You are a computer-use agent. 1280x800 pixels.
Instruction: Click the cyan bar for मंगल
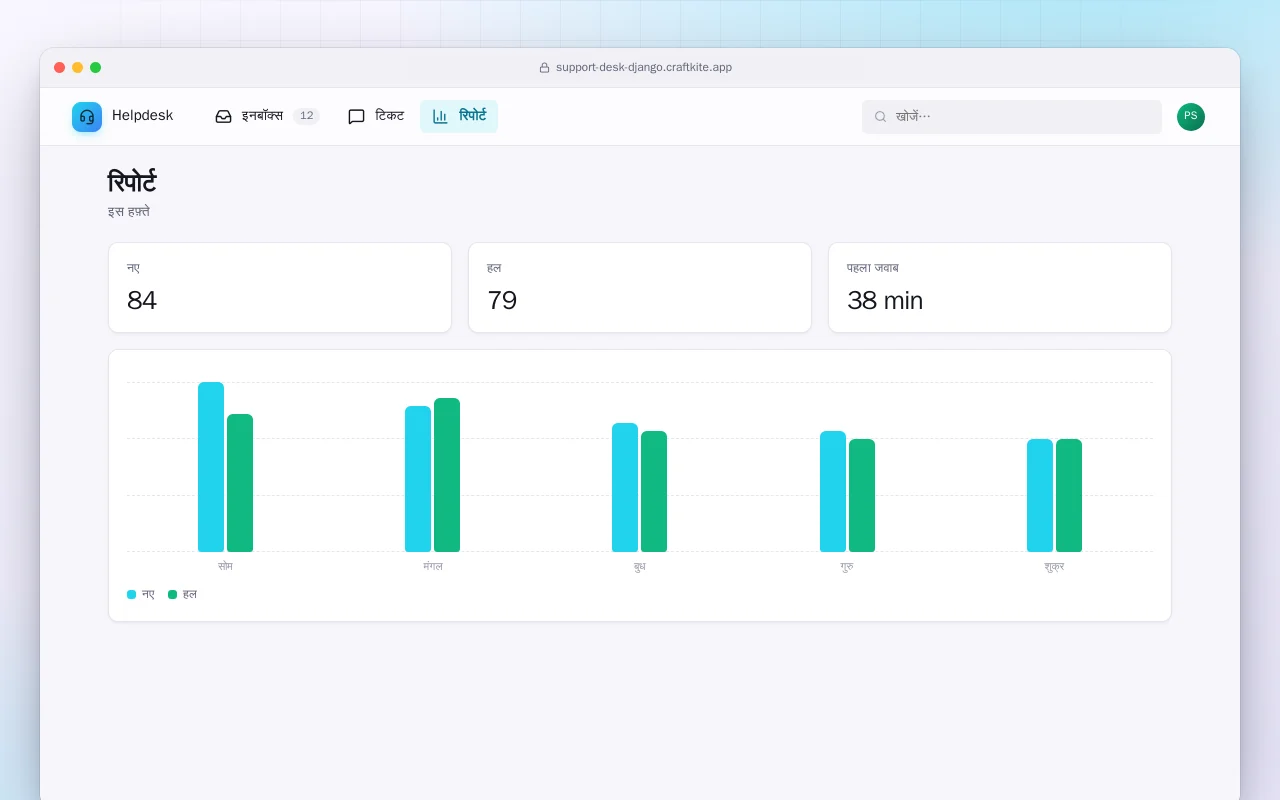(x=418, y=479)
